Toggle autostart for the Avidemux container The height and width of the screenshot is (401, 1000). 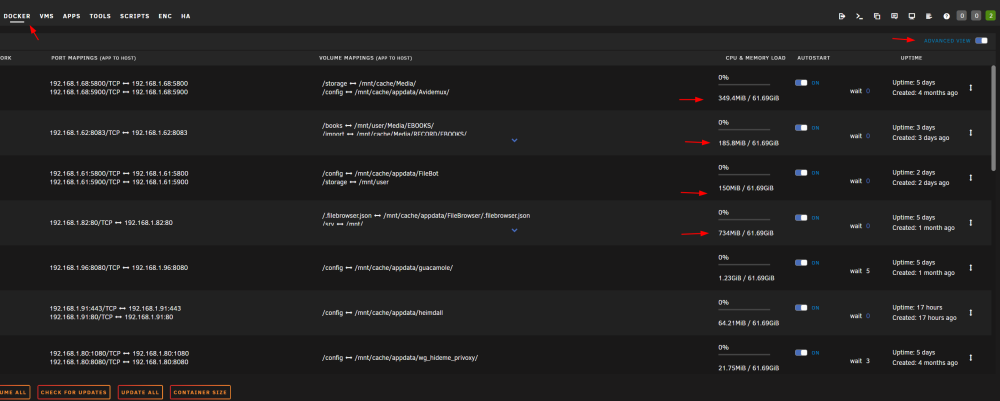click(x=801, y=83)
